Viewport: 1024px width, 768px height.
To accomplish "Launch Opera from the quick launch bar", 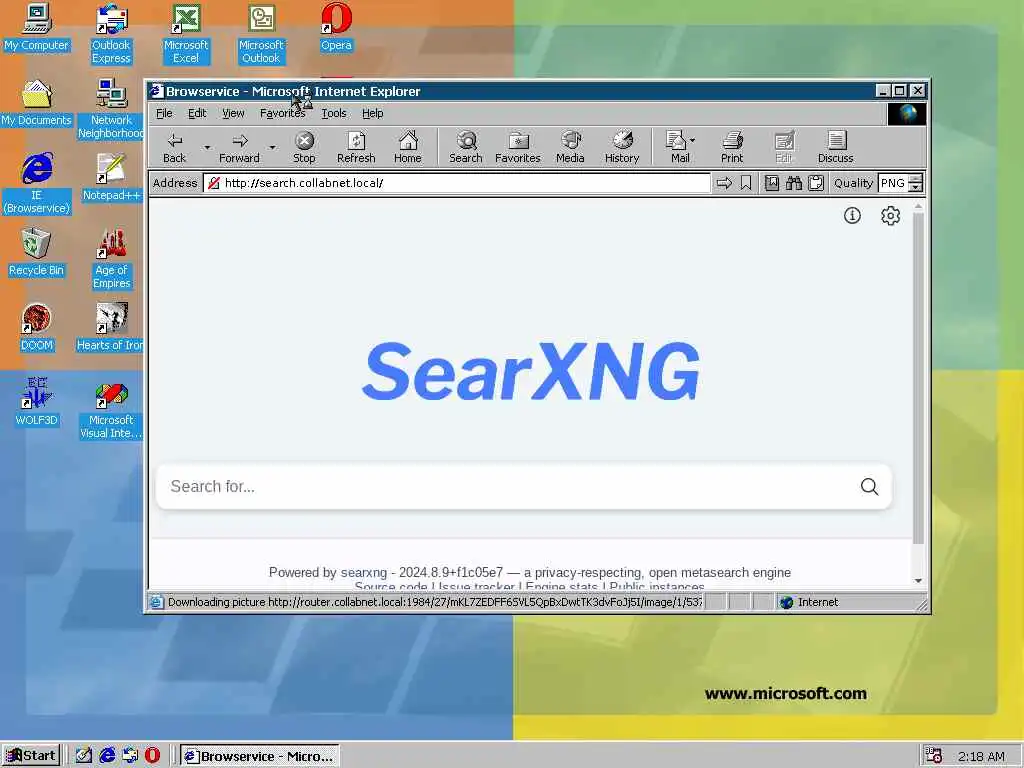I will pyautogui.click(x=152, y=756).
